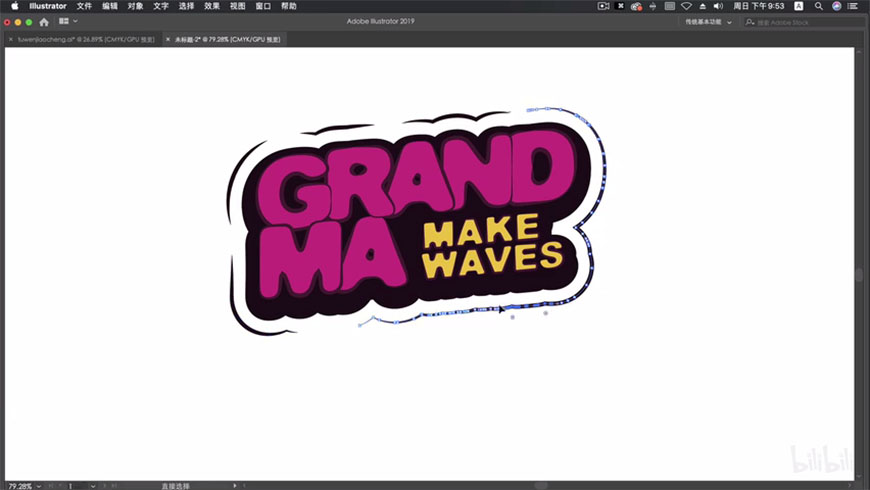
Task: Open the Apple menu
Action: point(14,6)
